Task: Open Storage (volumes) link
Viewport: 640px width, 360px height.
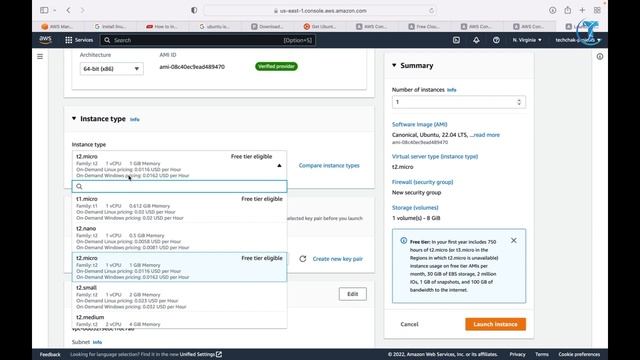Action: 415,208
